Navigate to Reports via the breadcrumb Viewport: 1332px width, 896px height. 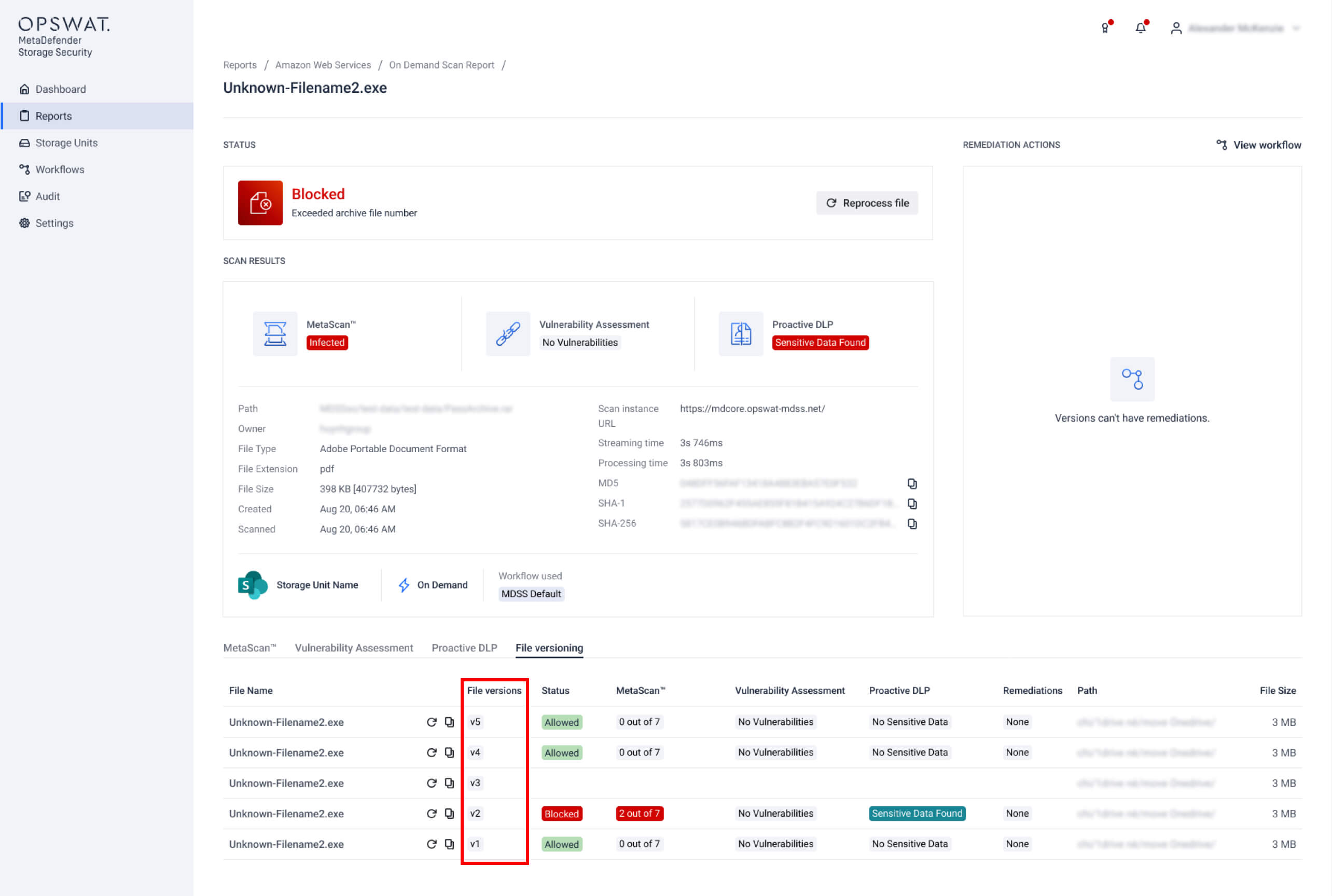(240, 65)
